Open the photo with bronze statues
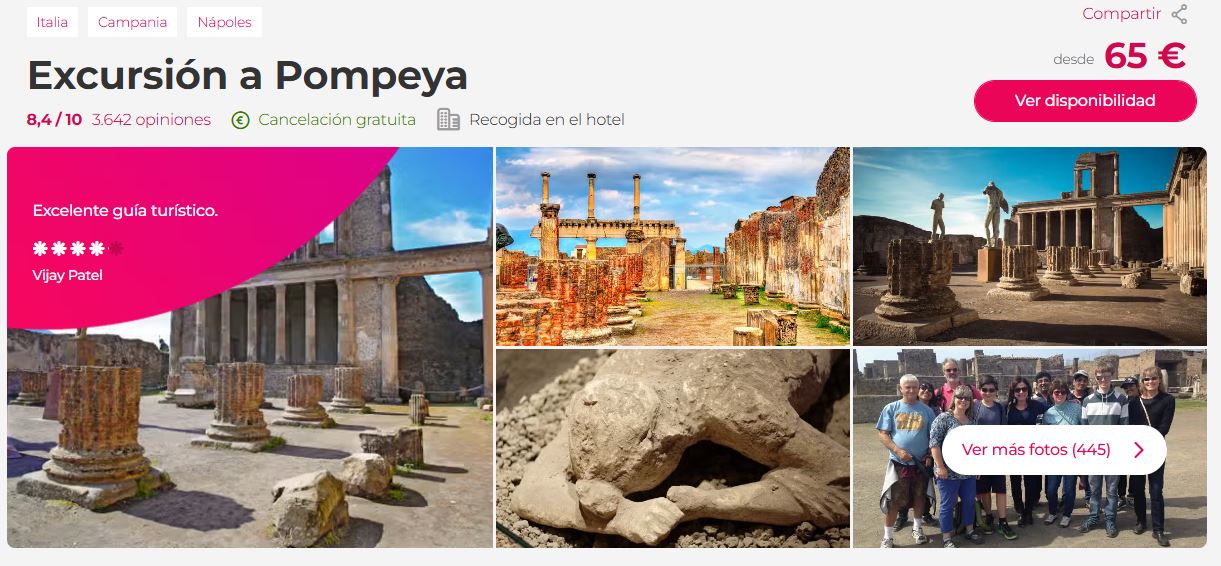The height and width of the screenshot is (566, 1221). (x=1030, y=246)
